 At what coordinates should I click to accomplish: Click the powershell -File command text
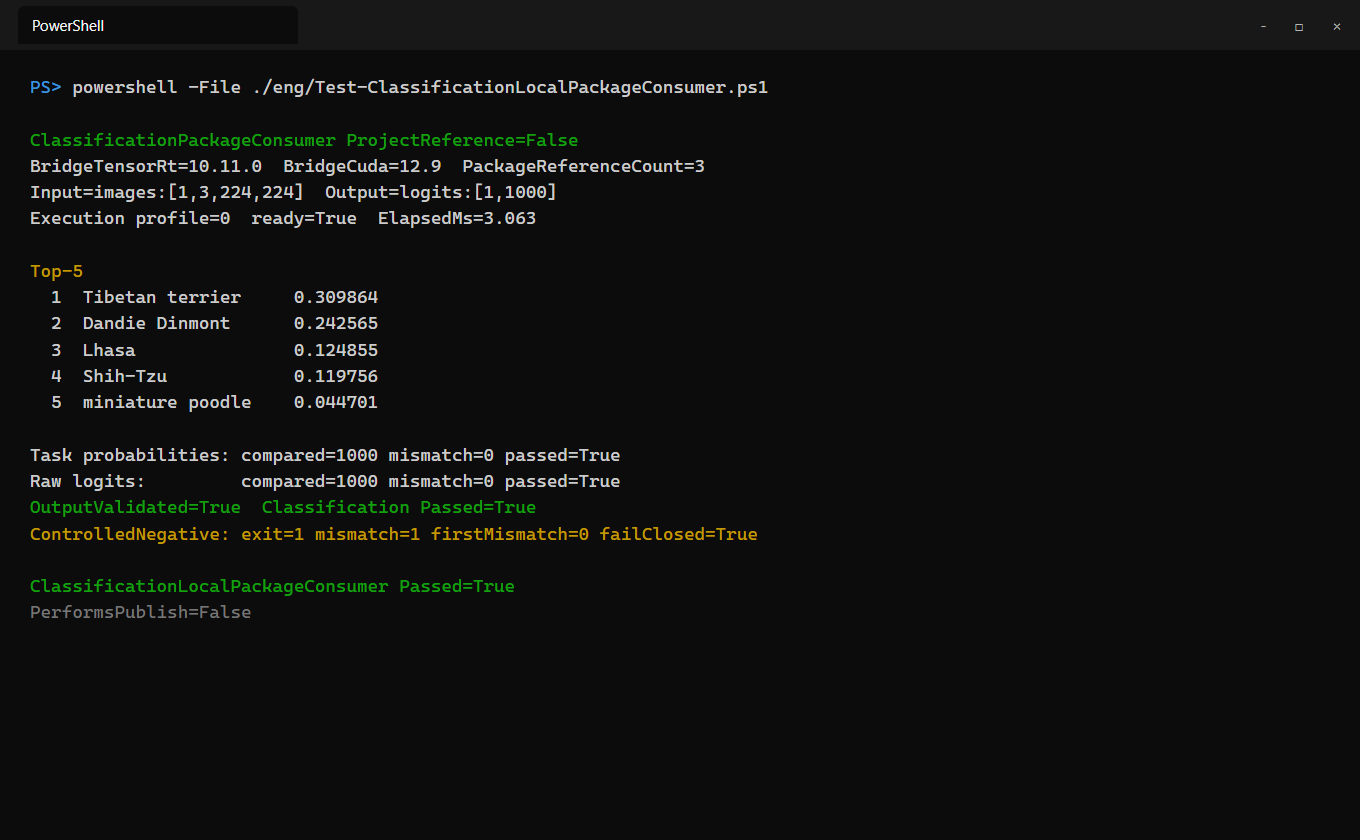click(420, 88)
